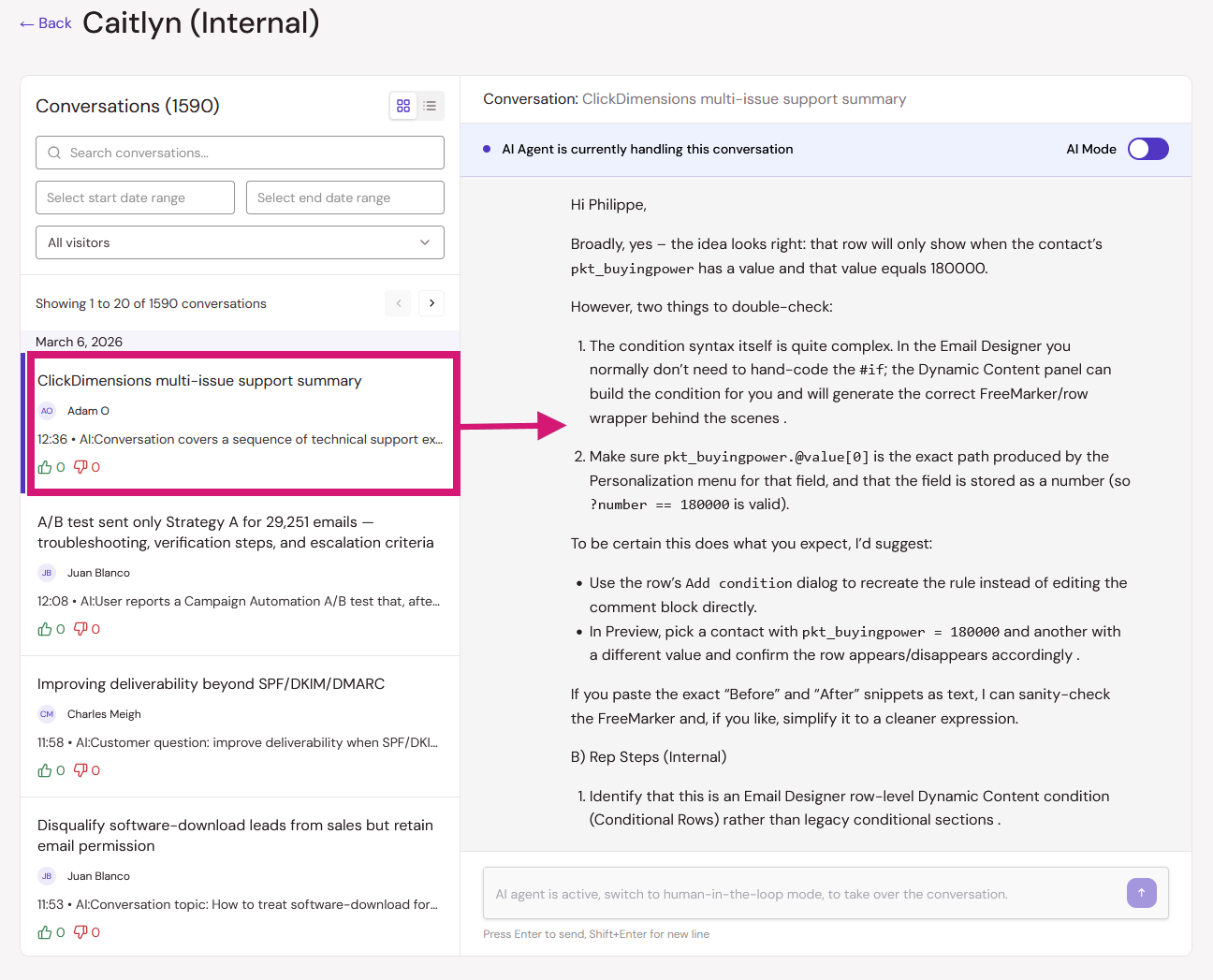Screen dimensions: 1213x980
Task: Open the All visitors dropdown
Action: point(240,242)
